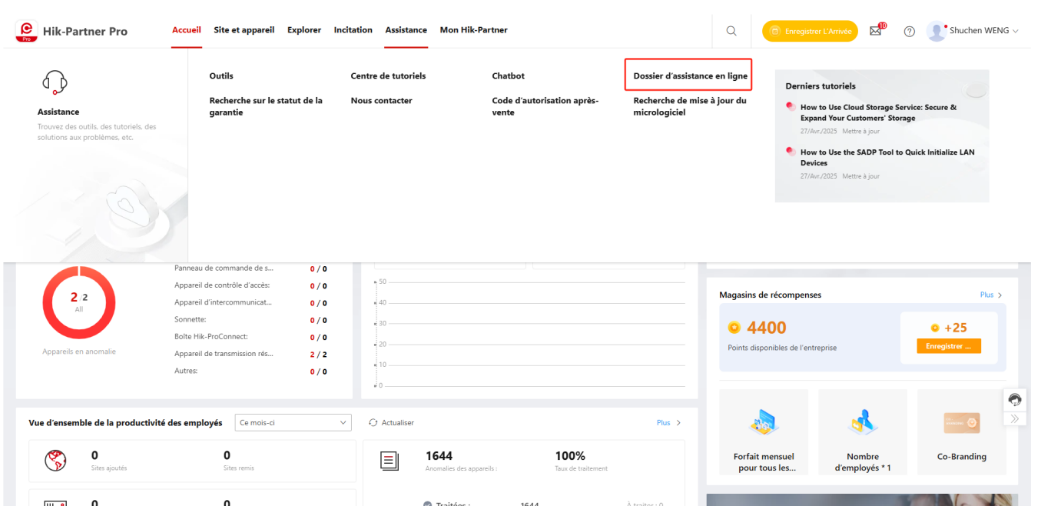Click the Autres device row
1038x513 pixels.
pyautogui.click(x=250, y=371)
